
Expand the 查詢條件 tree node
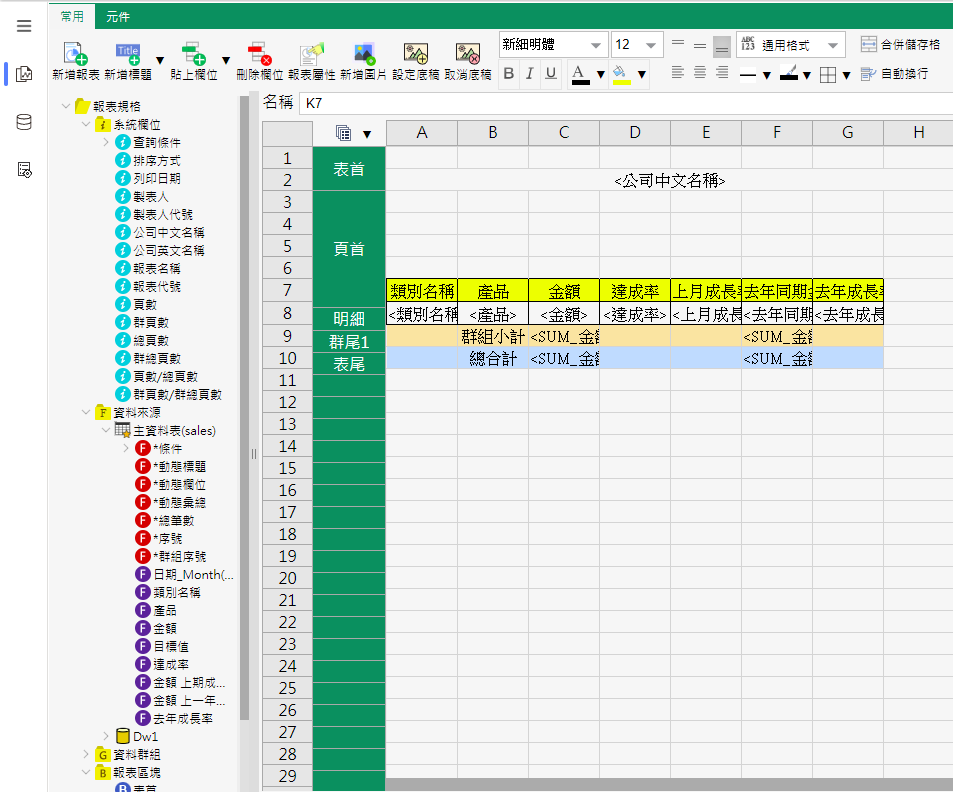(106, 142)
